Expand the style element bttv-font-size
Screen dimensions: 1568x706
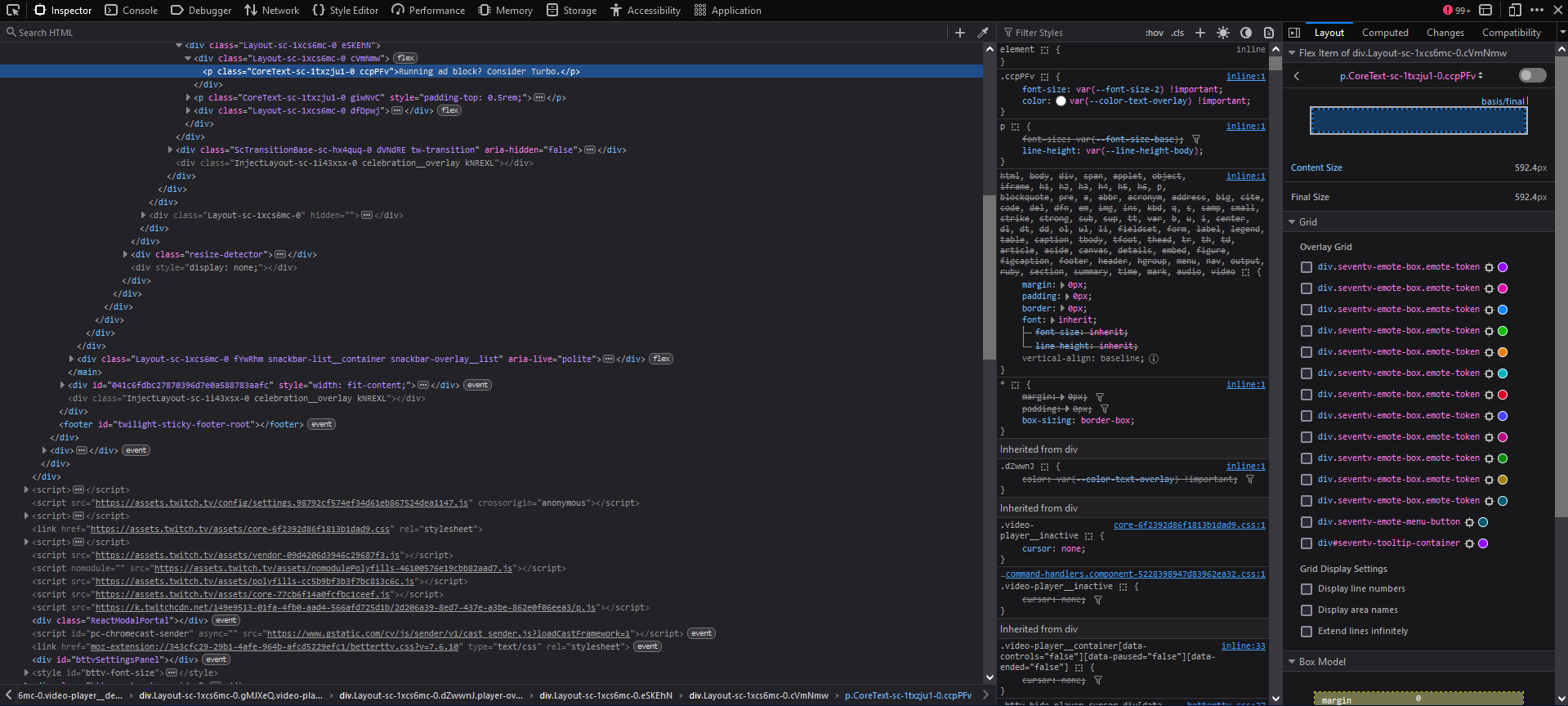pos(26,672)
